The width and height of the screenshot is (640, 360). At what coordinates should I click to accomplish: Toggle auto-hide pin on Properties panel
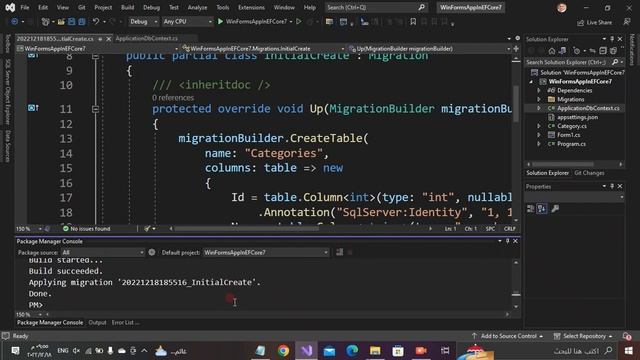tap(612, 186)
